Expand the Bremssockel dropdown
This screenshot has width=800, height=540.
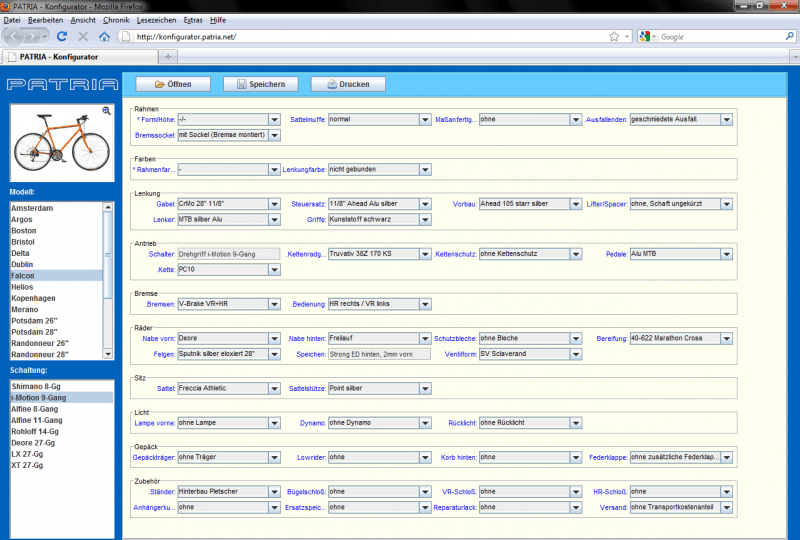coord(274,135)
